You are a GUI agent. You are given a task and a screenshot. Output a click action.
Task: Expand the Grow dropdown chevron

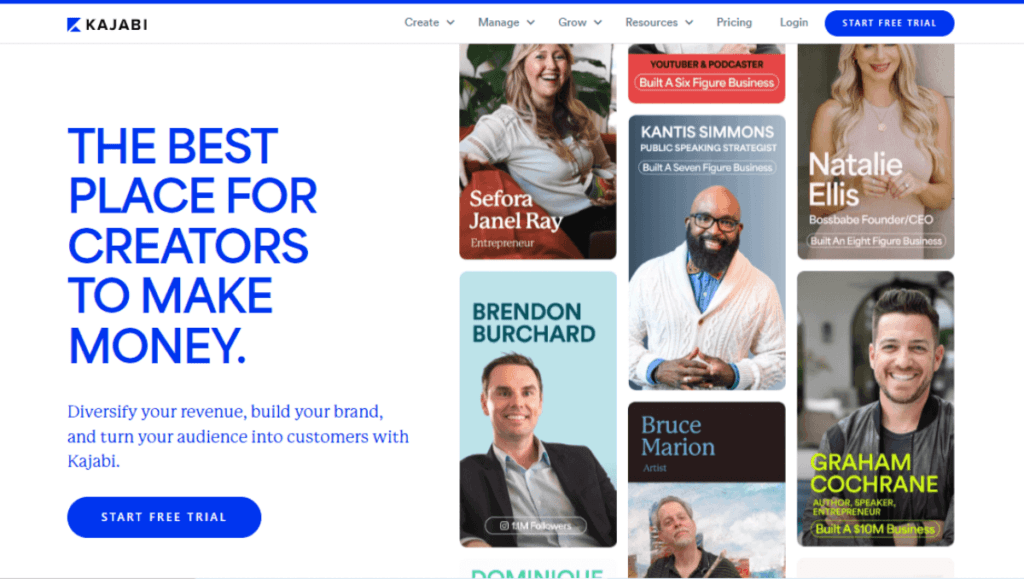tap(598, 23)
